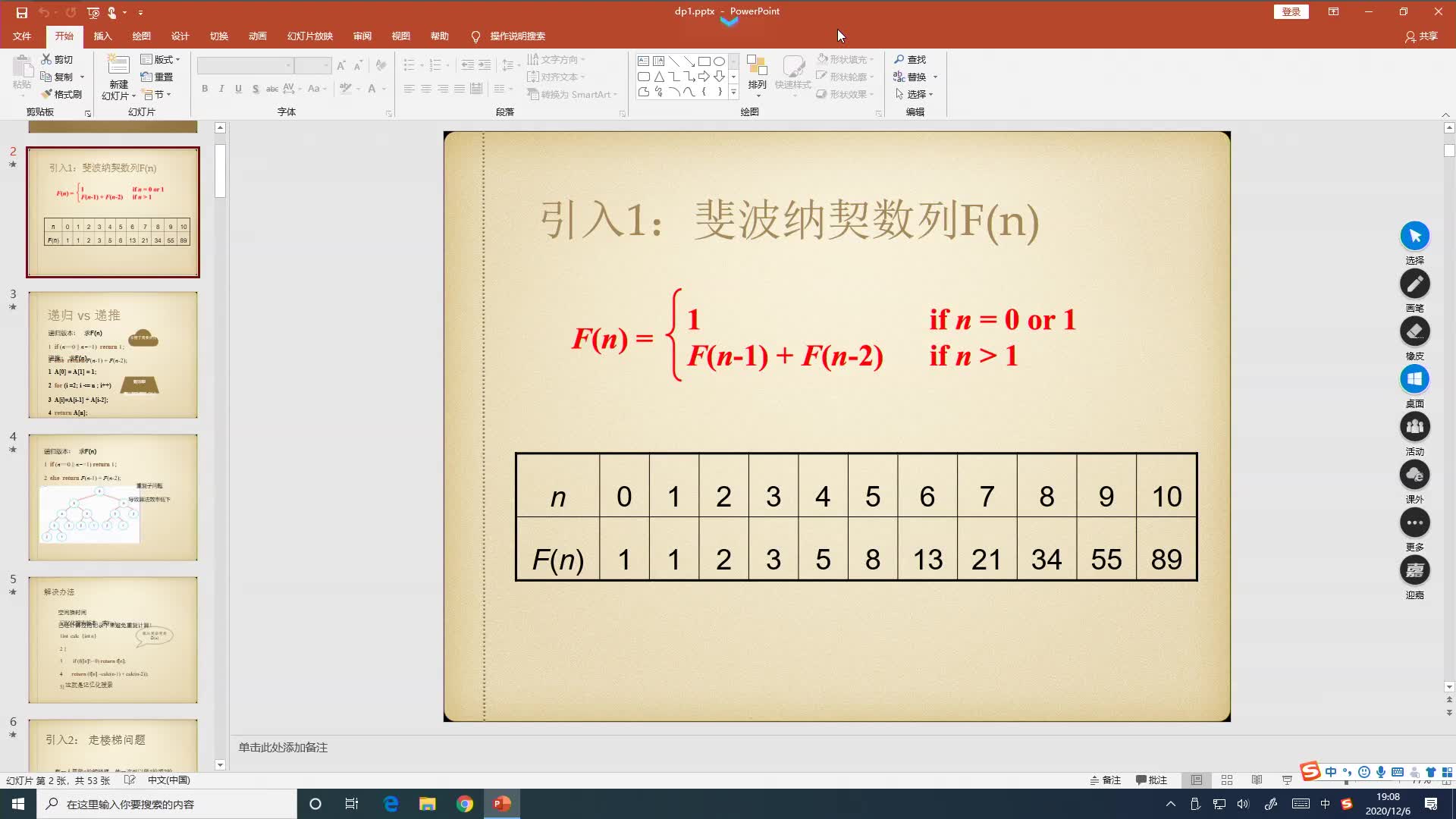Viewport: 1456px width, 819px height.
Task: Open the 幻灯片放映 ribbon tab
Action: pyautogui.click(x=309, y=36)
